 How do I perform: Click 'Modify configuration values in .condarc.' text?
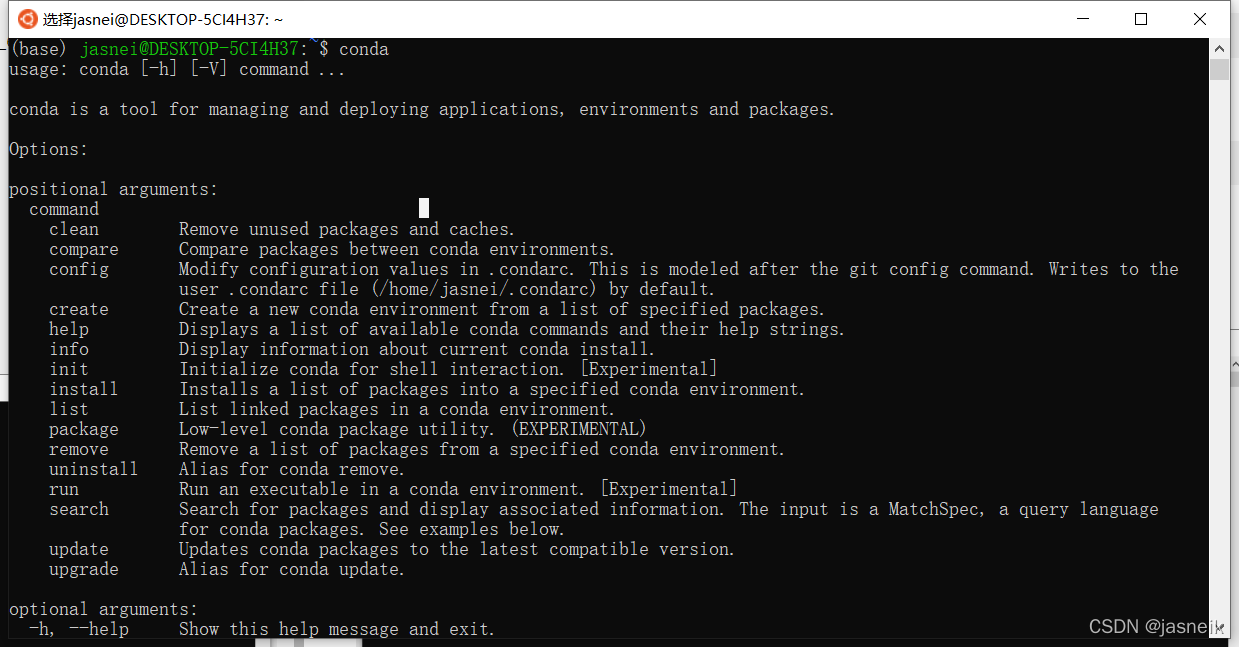379,269
